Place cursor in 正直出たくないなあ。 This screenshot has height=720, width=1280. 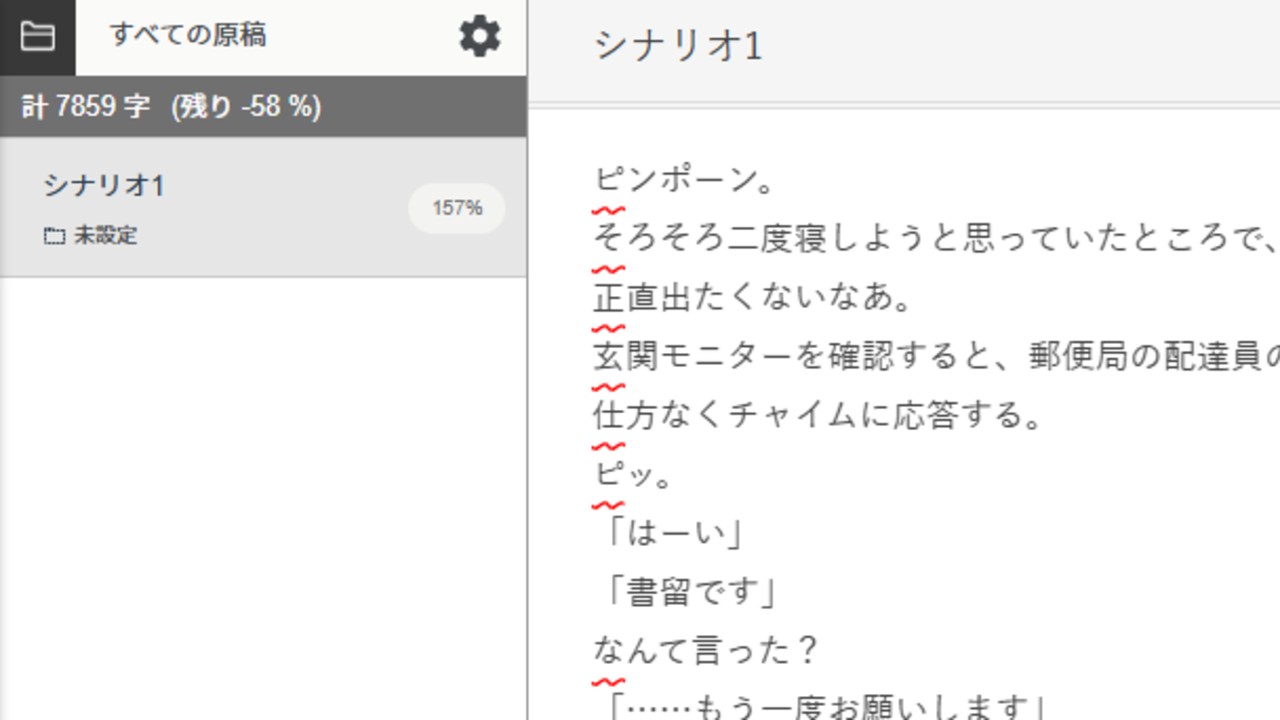(x=752, y=297)
